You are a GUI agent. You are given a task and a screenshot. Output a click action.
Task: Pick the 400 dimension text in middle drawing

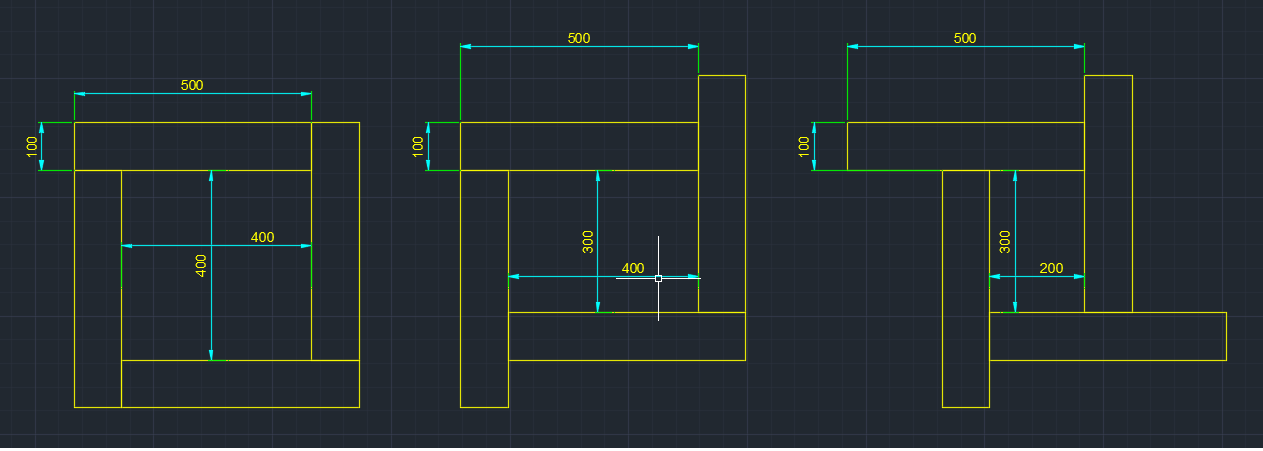[633, 268]
